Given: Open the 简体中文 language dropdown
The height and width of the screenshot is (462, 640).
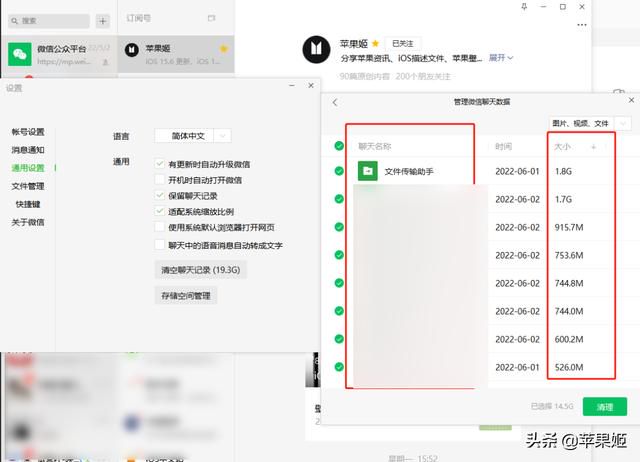Looking at the screenshot, I should (x=193, y=136).
